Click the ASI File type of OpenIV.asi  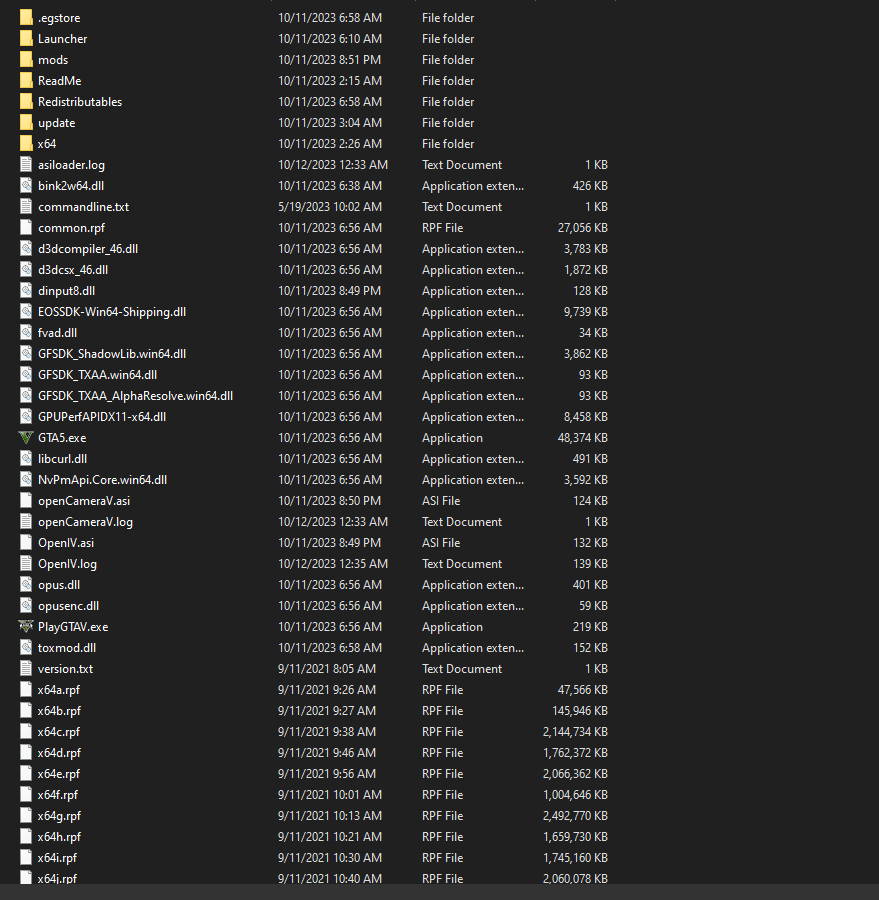tap(441, 543)
